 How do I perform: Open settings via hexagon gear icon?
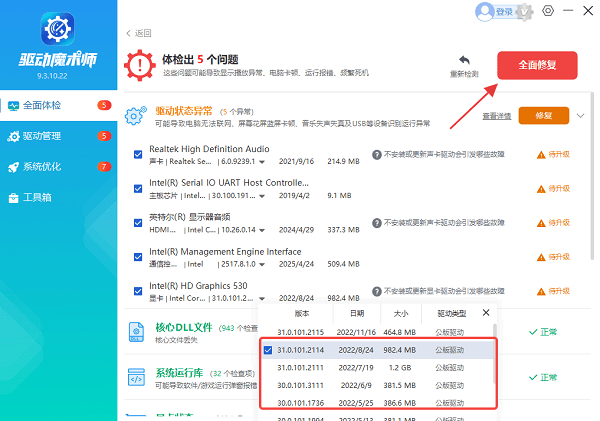[548, 11]
